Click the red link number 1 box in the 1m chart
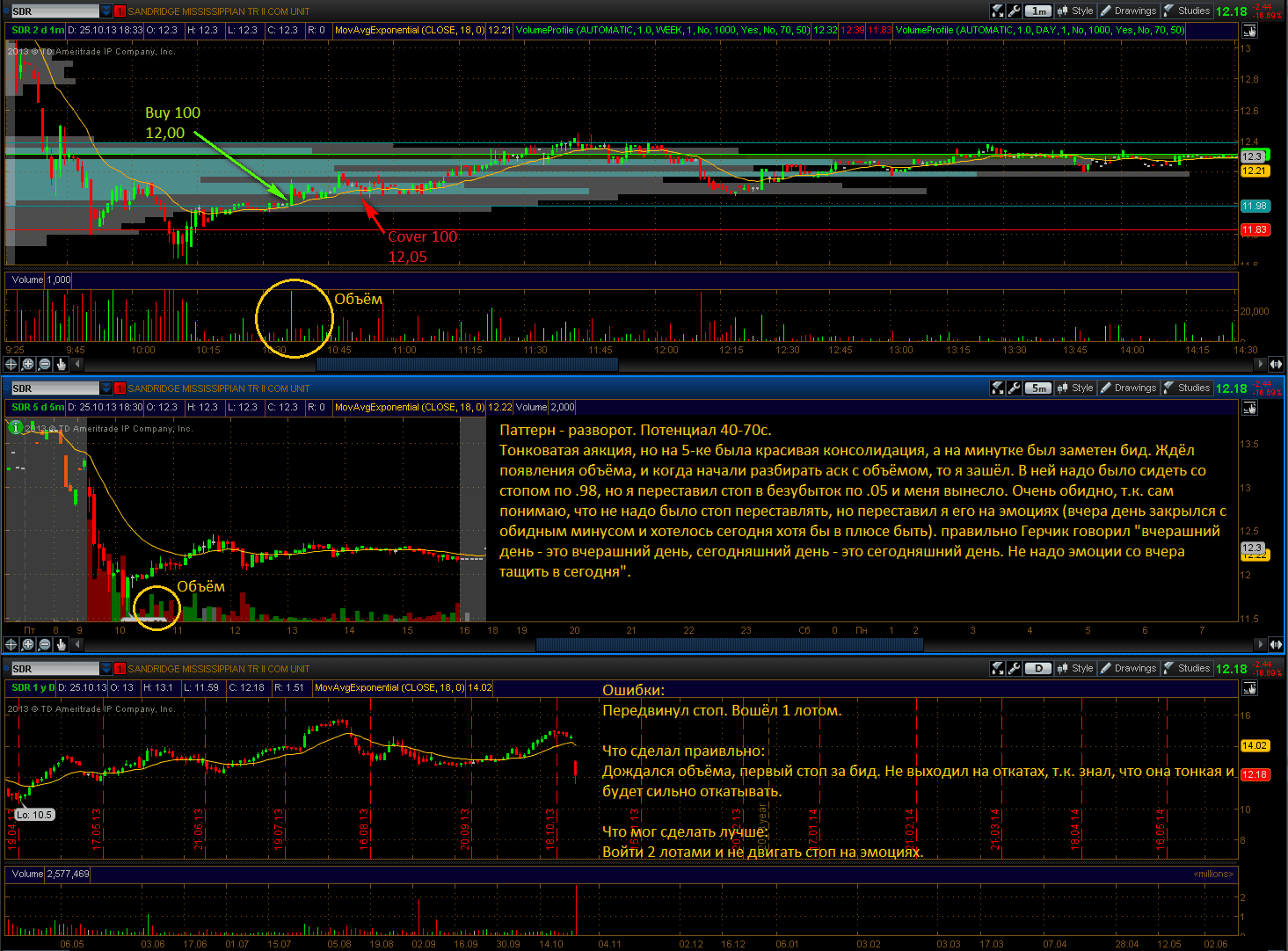The image size is (1288, 951). click(120, 11)
